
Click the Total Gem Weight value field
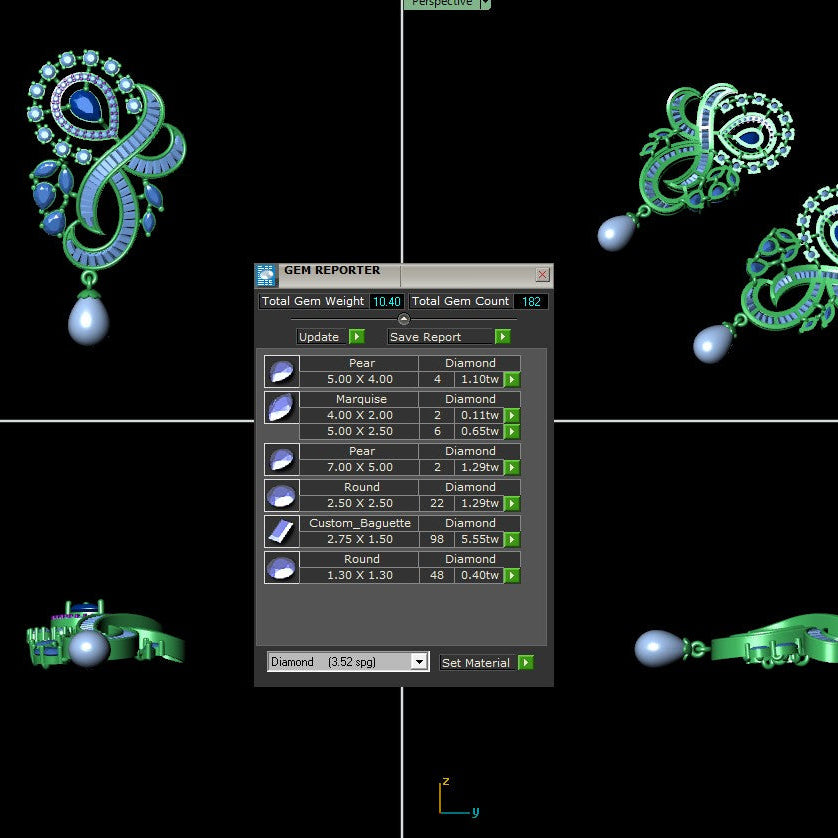pos(386,301)
